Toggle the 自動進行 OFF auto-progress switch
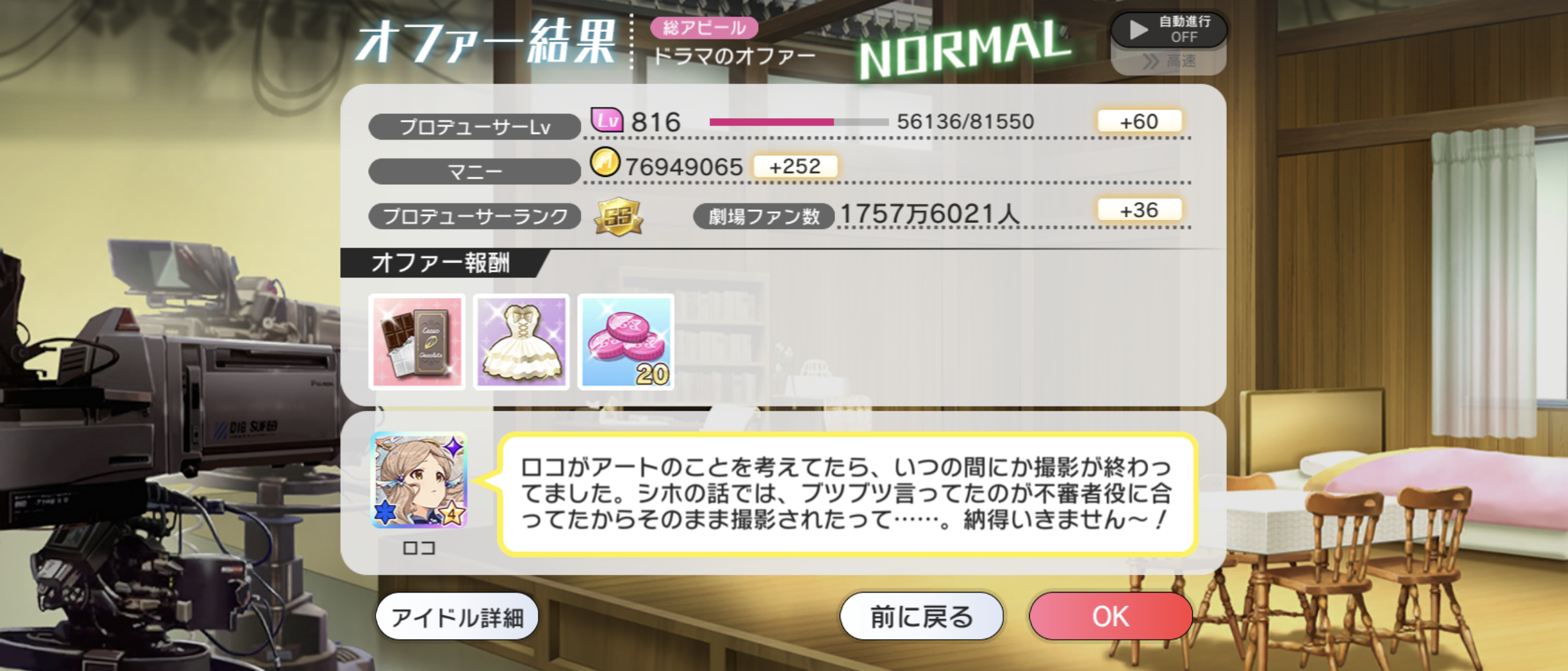Screen dimensions: 1568x671 pyautogui.click(x=1169, y=29)
